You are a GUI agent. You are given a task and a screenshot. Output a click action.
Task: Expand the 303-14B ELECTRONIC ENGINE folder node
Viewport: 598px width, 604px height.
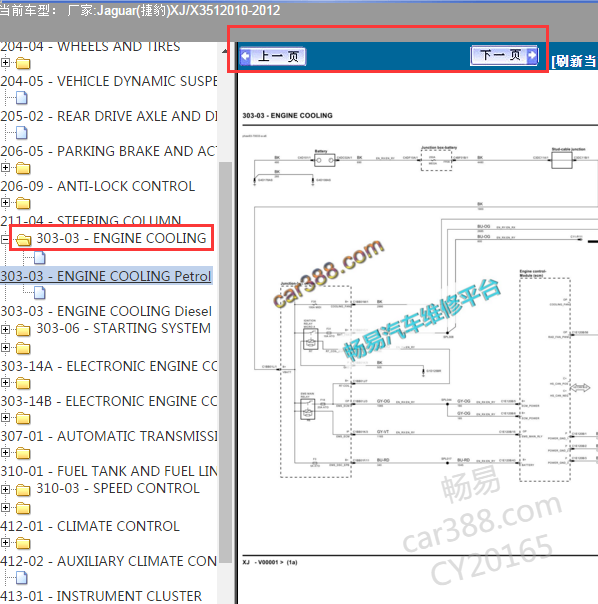tap(5, 383)
